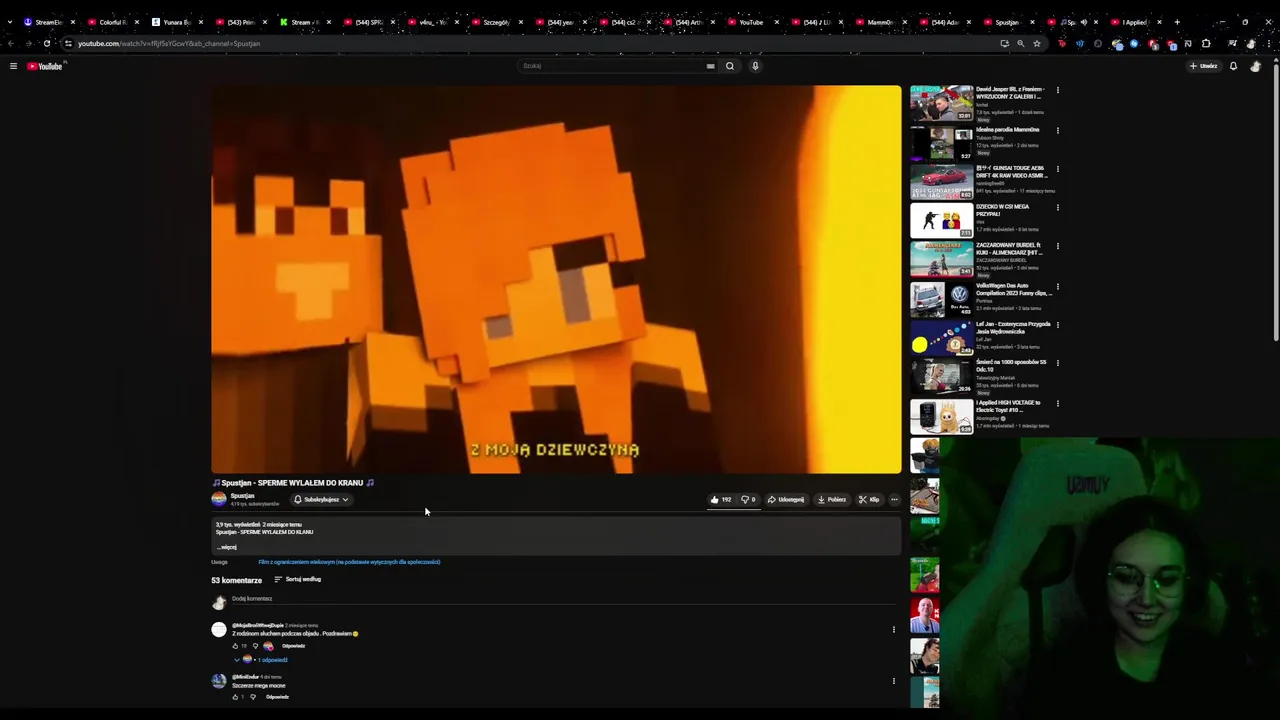
Task: Open the on-screen keyboard icon in search
Action: click(710, 66)
